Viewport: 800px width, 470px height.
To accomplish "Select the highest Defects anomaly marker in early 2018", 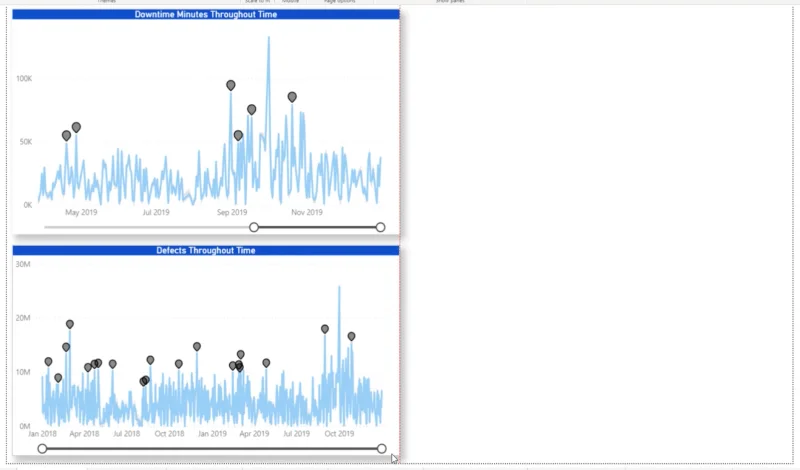I will coord(70,325).
